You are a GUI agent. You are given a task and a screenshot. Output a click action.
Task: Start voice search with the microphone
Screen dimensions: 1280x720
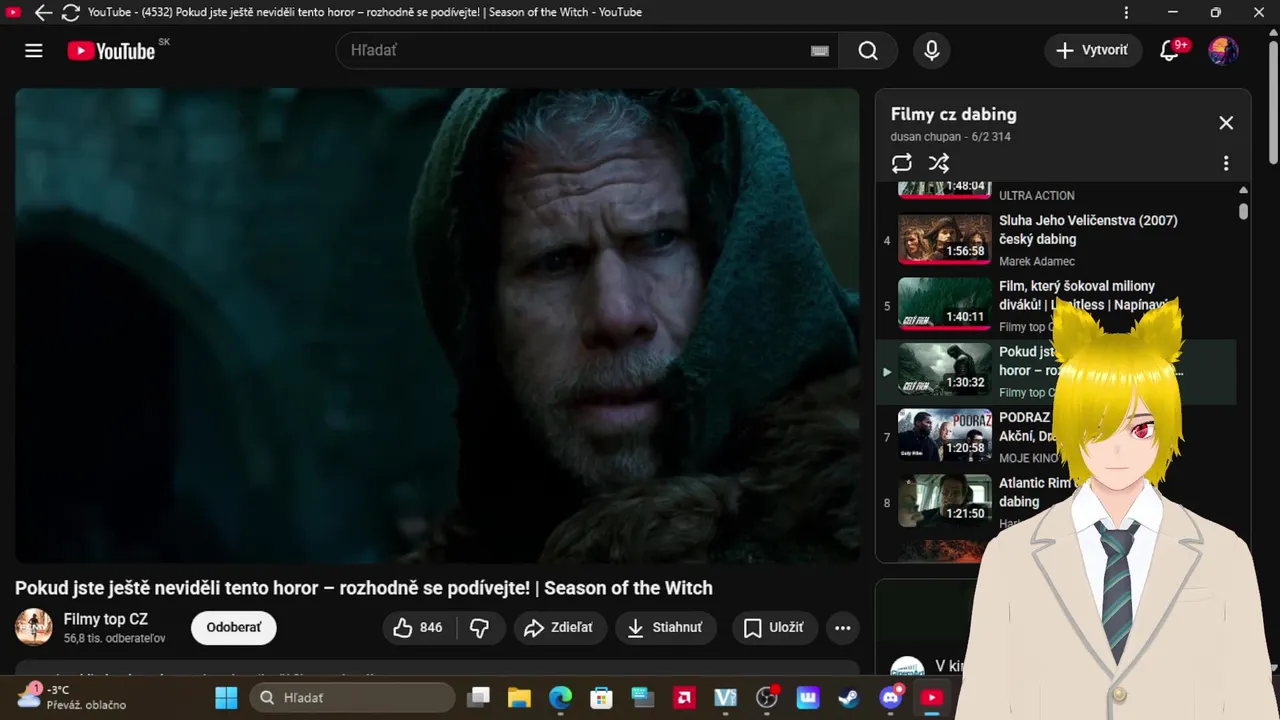[x=932, y=51]
